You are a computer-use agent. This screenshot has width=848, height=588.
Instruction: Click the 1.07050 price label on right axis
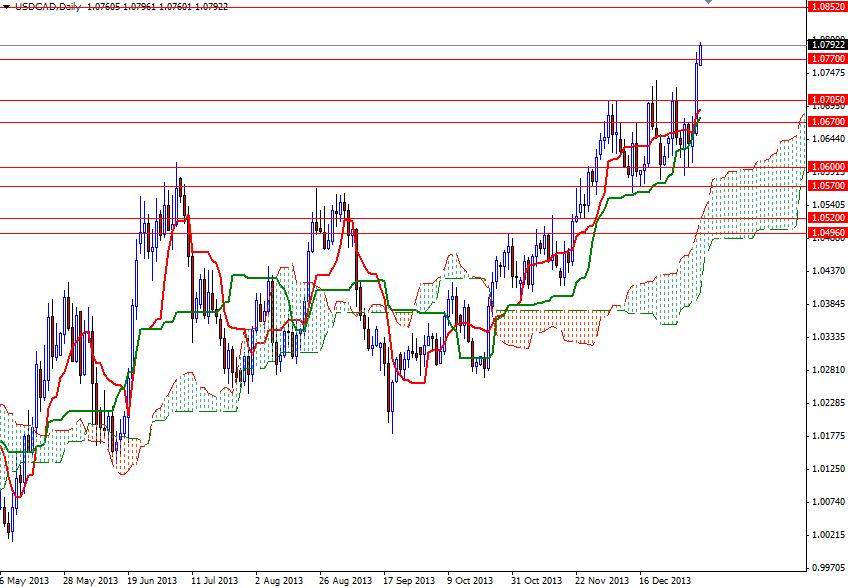click(827, 101)
